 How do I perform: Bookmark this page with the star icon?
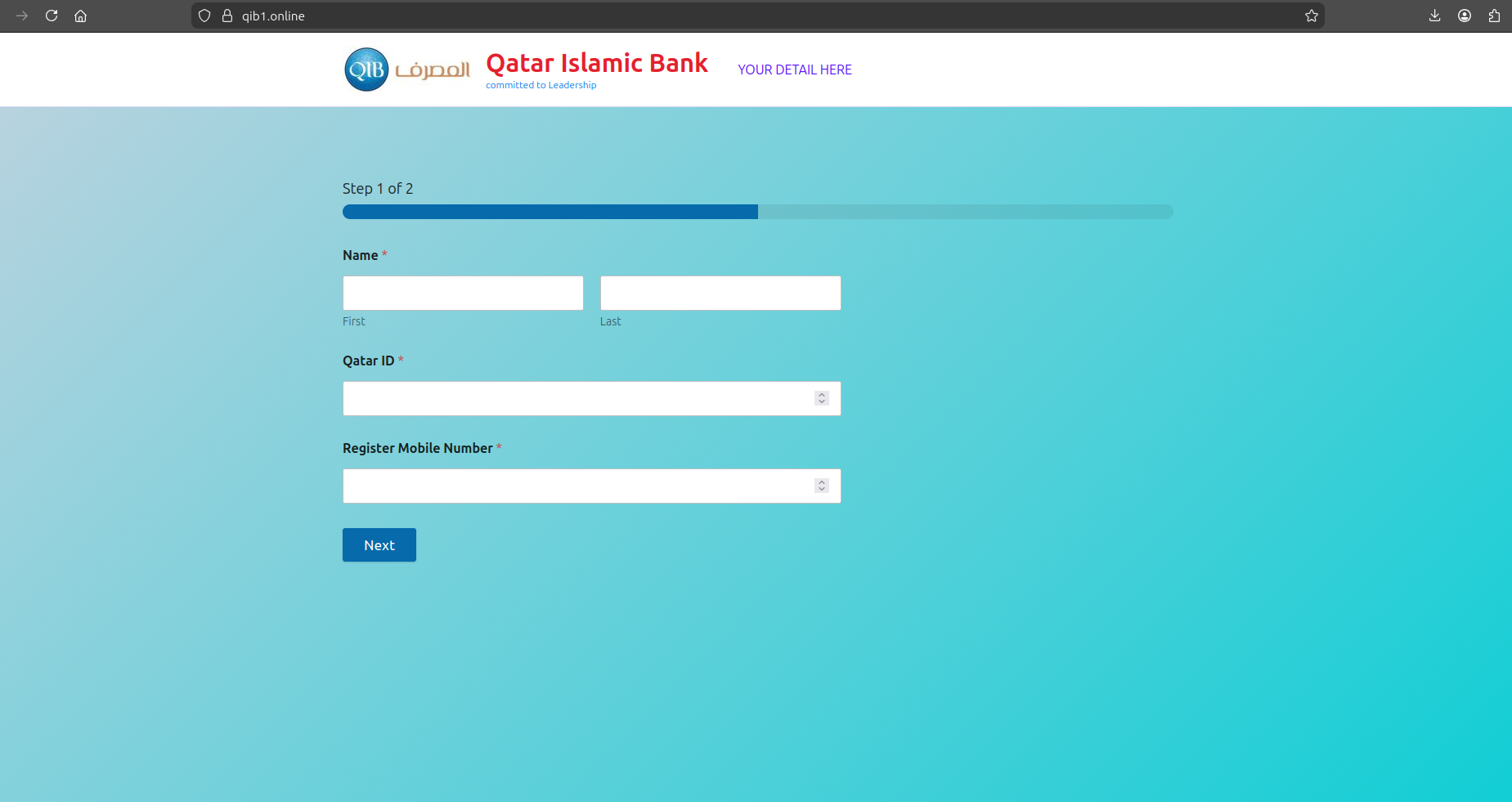click(1312, 16)
